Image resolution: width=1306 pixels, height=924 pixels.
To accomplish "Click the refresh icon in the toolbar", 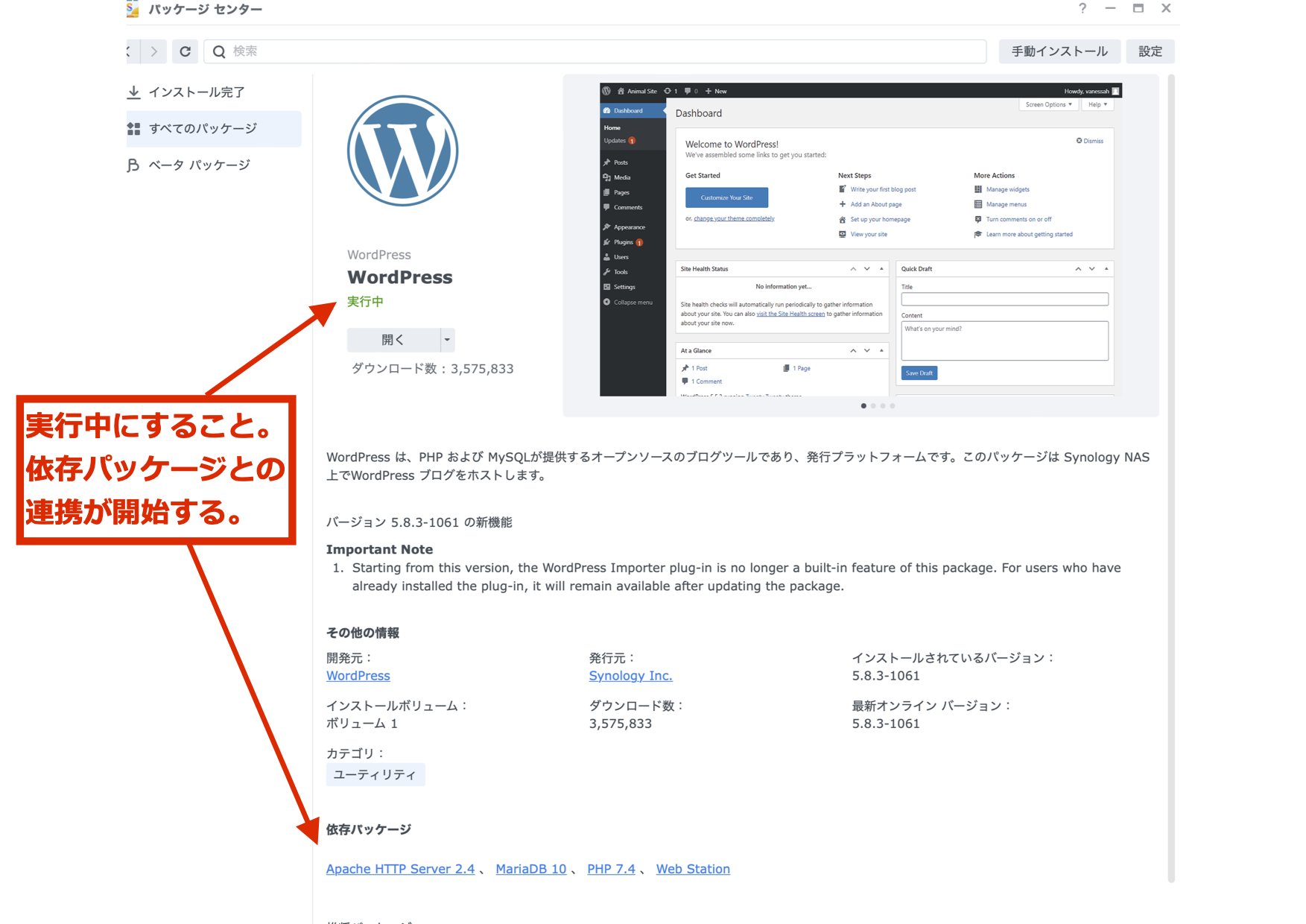I will tap(185, 51).
